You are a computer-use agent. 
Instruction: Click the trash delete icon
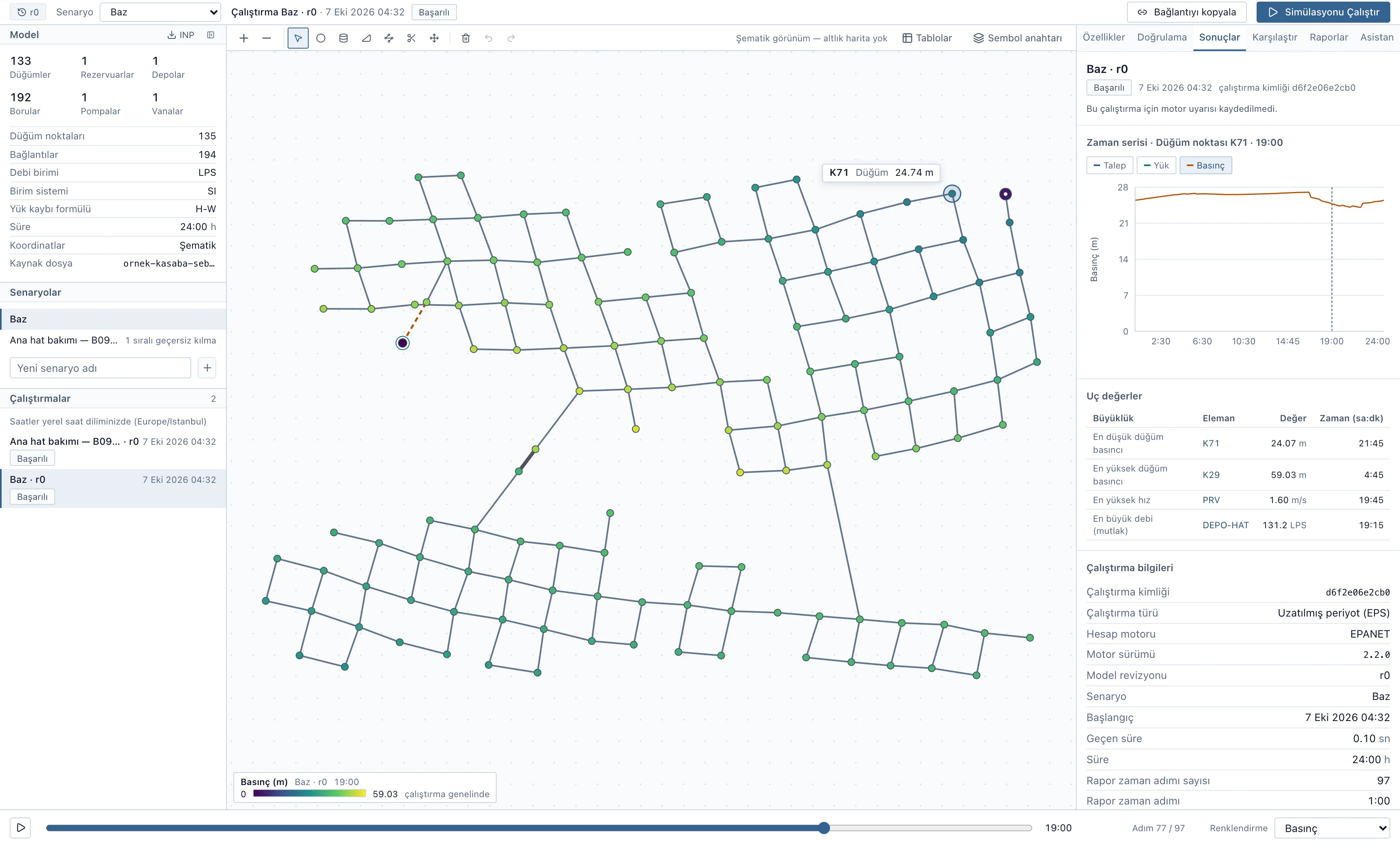(466, 38)
